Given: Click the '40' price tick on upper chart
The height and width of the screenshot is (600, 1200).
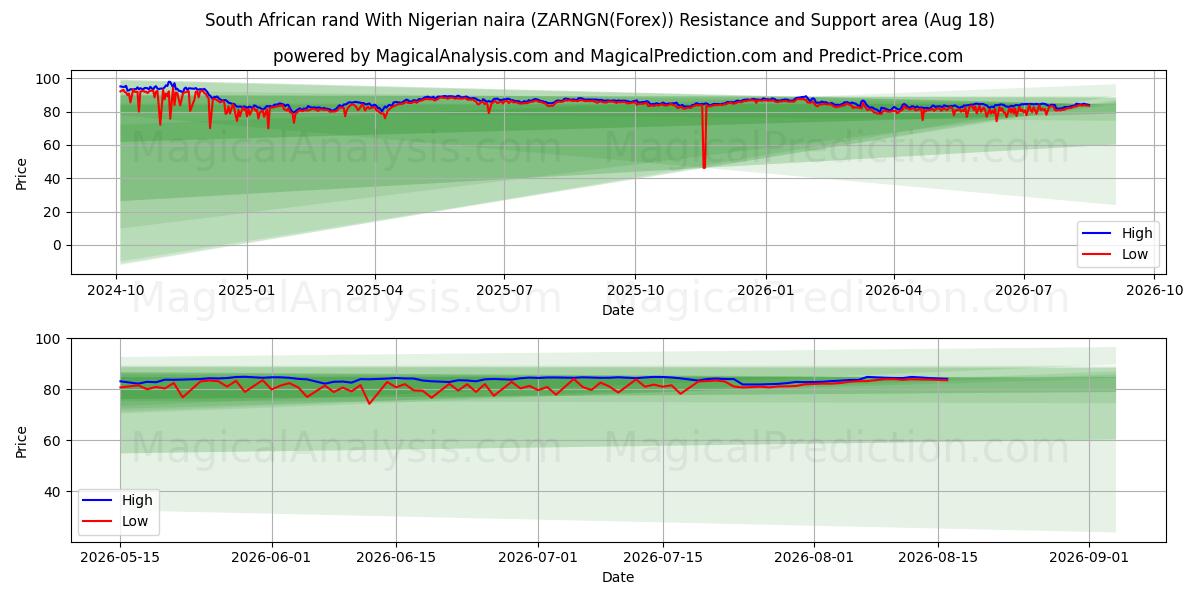Looking at the screenshot, I should tap(54, 179).
